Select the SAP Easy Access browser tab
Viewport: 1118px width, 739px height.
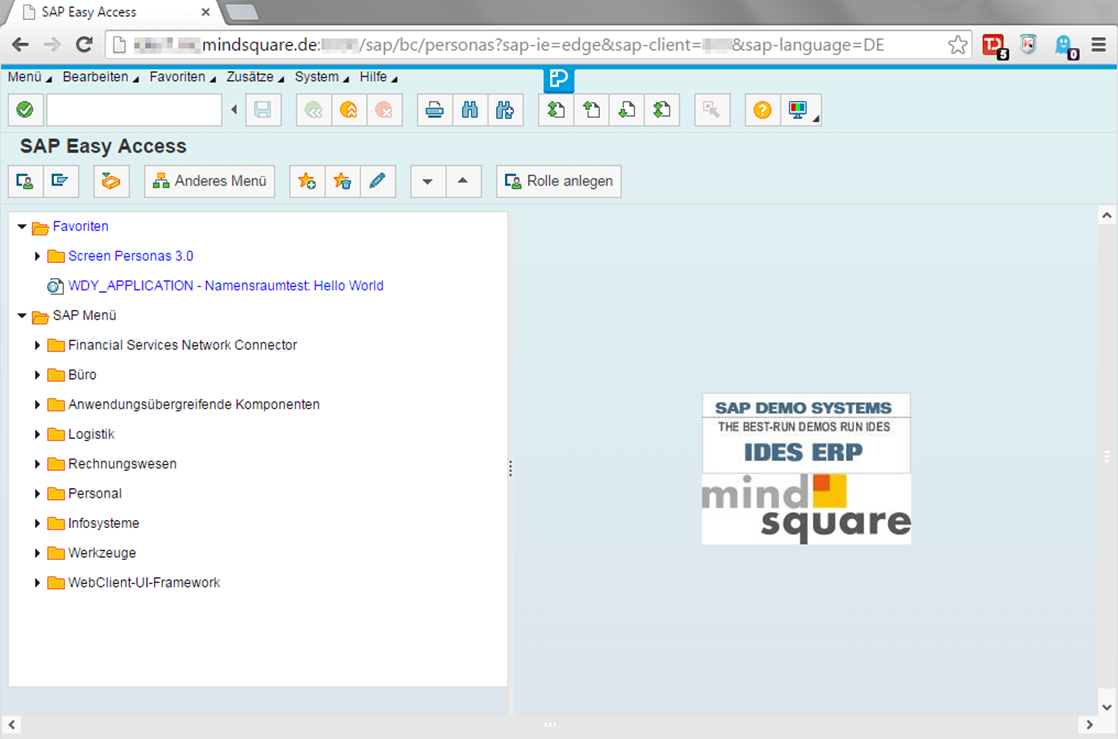113,12
